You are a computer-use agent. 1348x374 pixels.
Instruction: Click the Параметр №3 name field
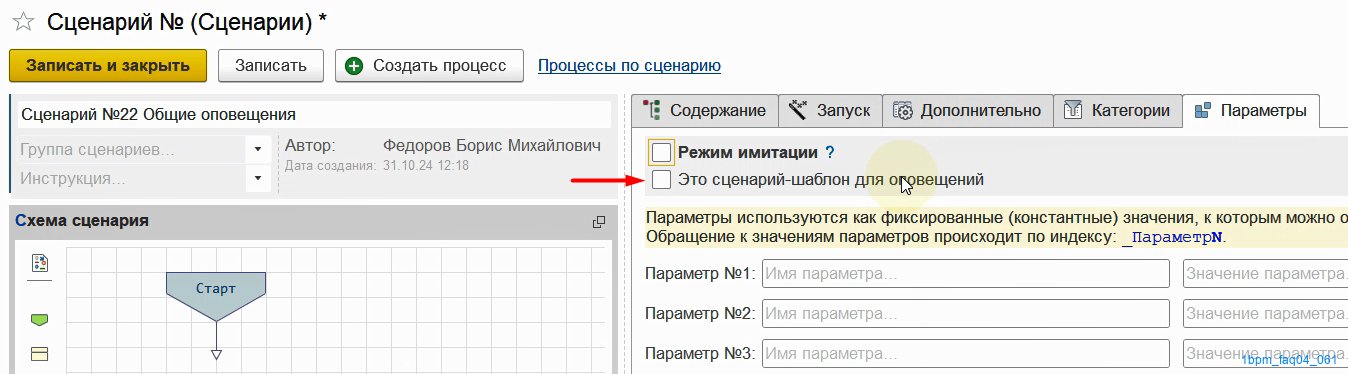[x=965, y=354]
